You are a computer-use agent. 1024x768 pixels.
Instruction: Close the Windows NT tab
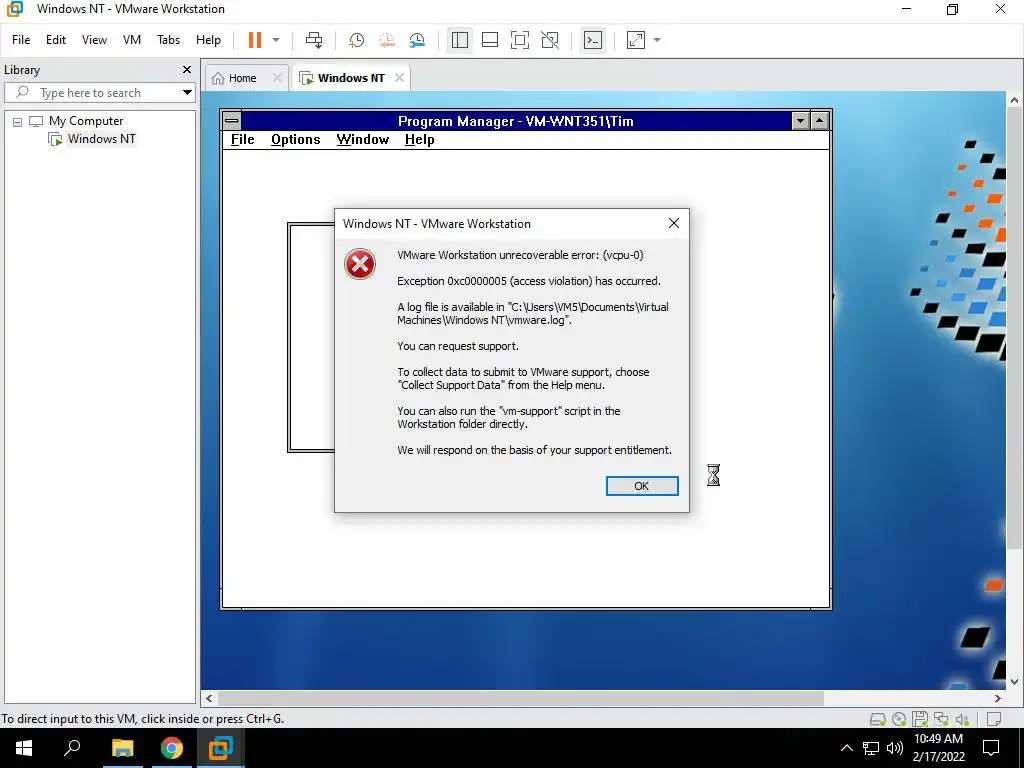399,78
